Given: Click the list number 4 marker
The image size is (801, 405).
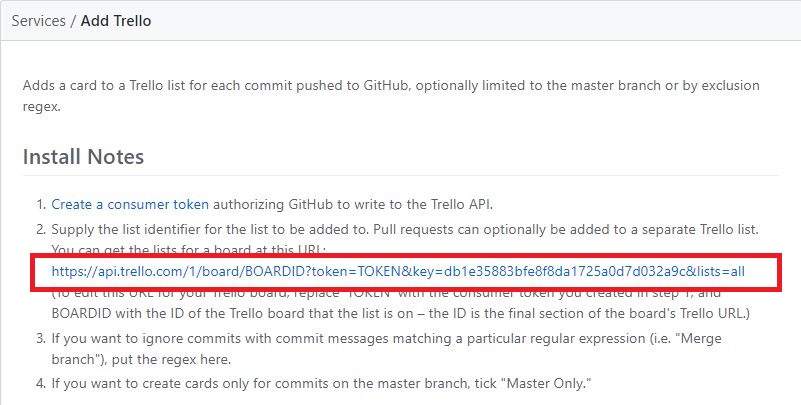Looking at the screenshot, I should tap(41, 383).
